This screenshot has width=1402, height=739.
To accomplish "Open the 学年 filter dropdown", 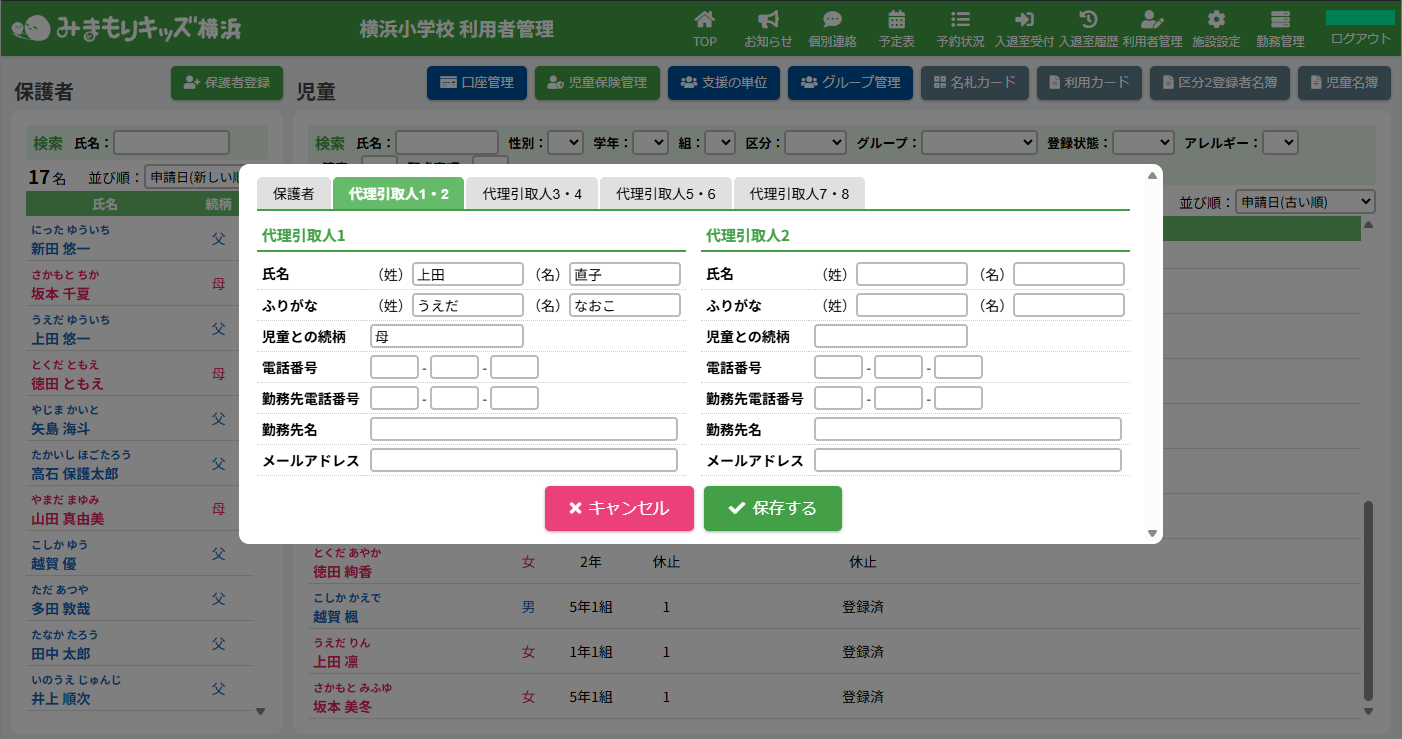I will (x=650, y=143).
